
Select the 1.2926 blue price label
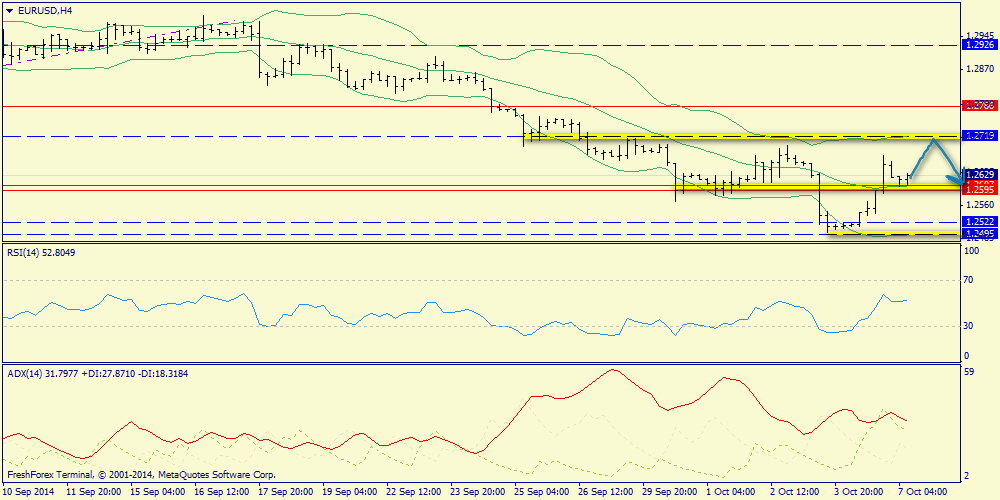(978, 46)
